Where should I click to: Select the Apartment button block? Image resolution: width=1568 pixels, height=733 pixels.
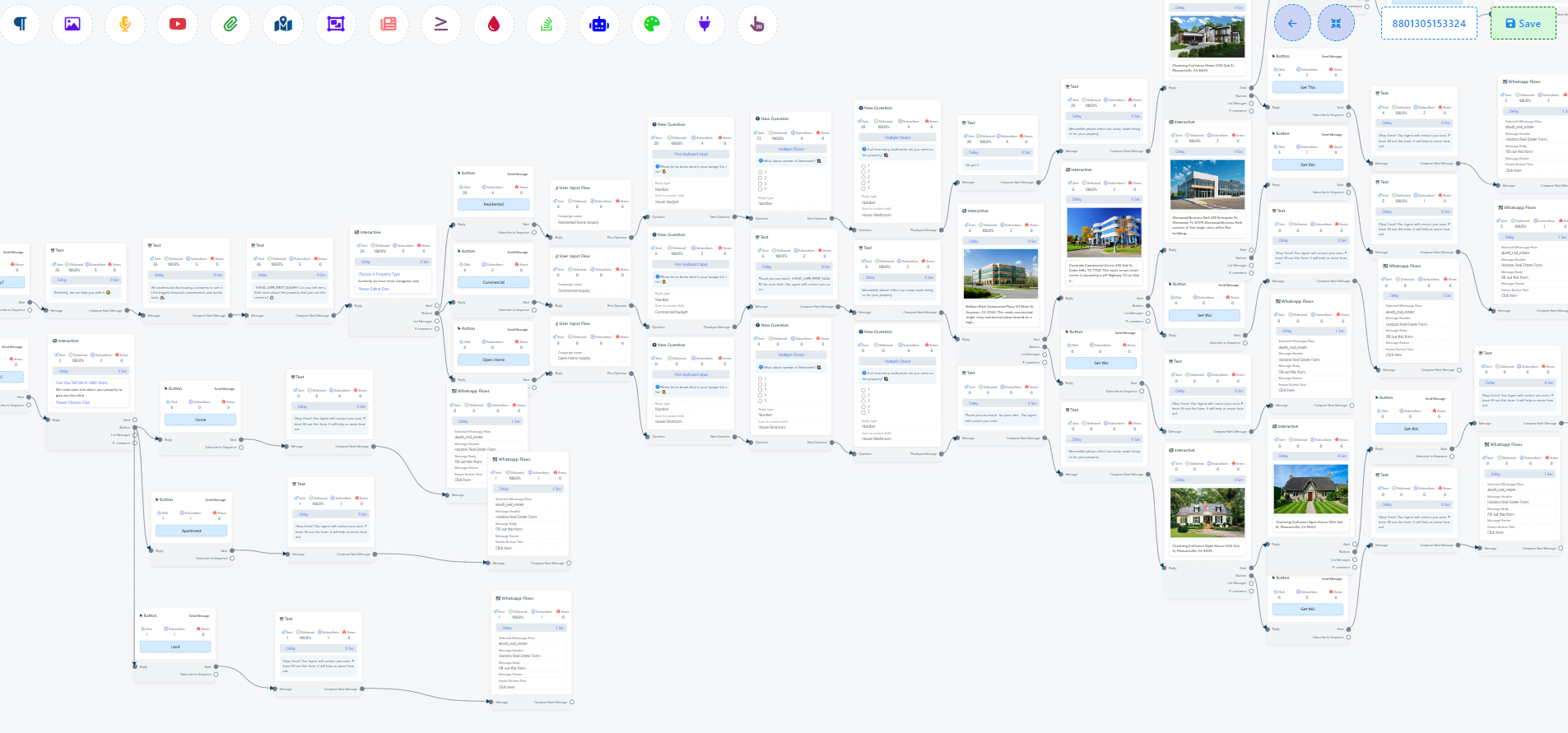[x=192, y=531]
